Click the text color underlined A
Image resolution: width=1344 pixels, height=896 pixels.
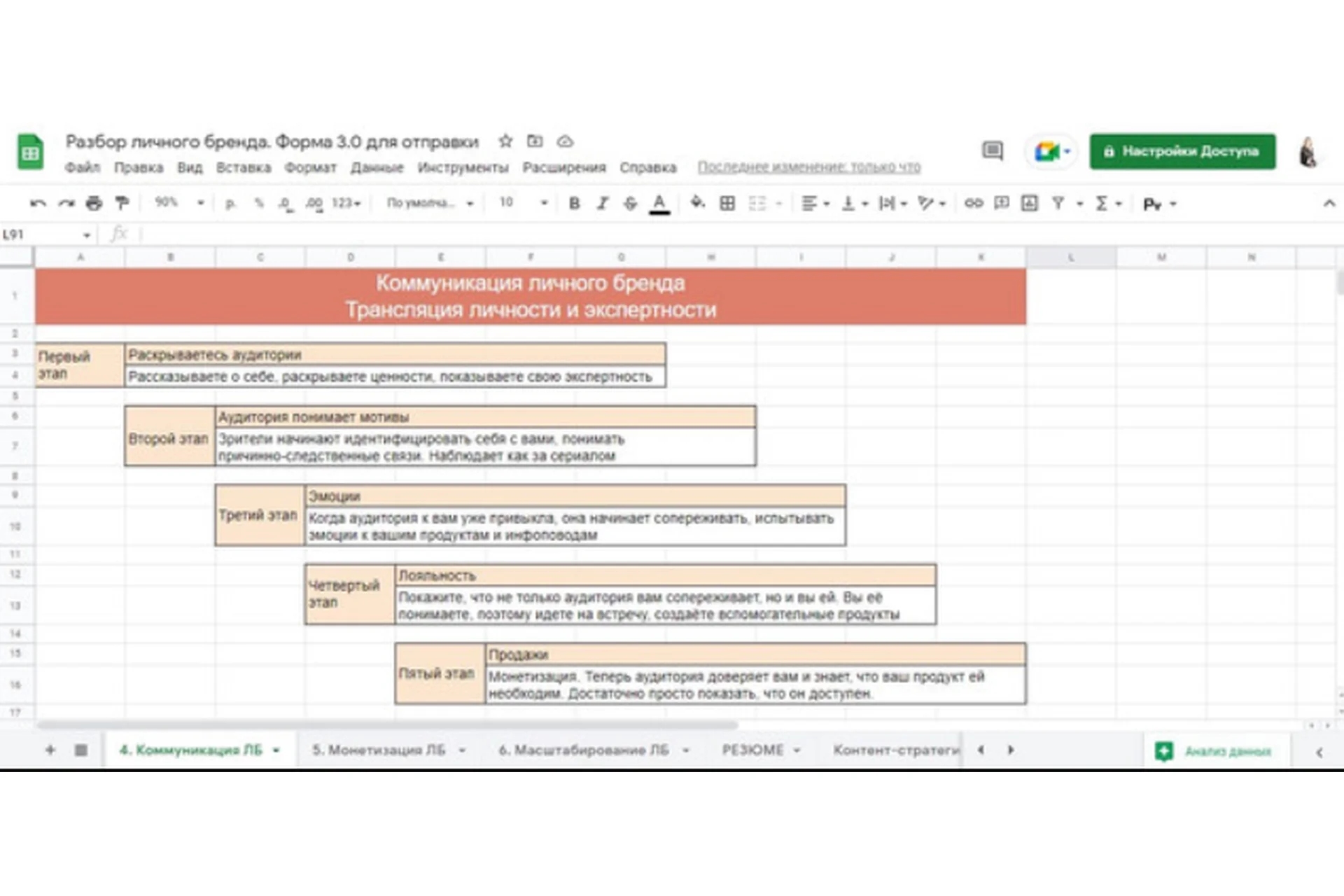[659, 203]
